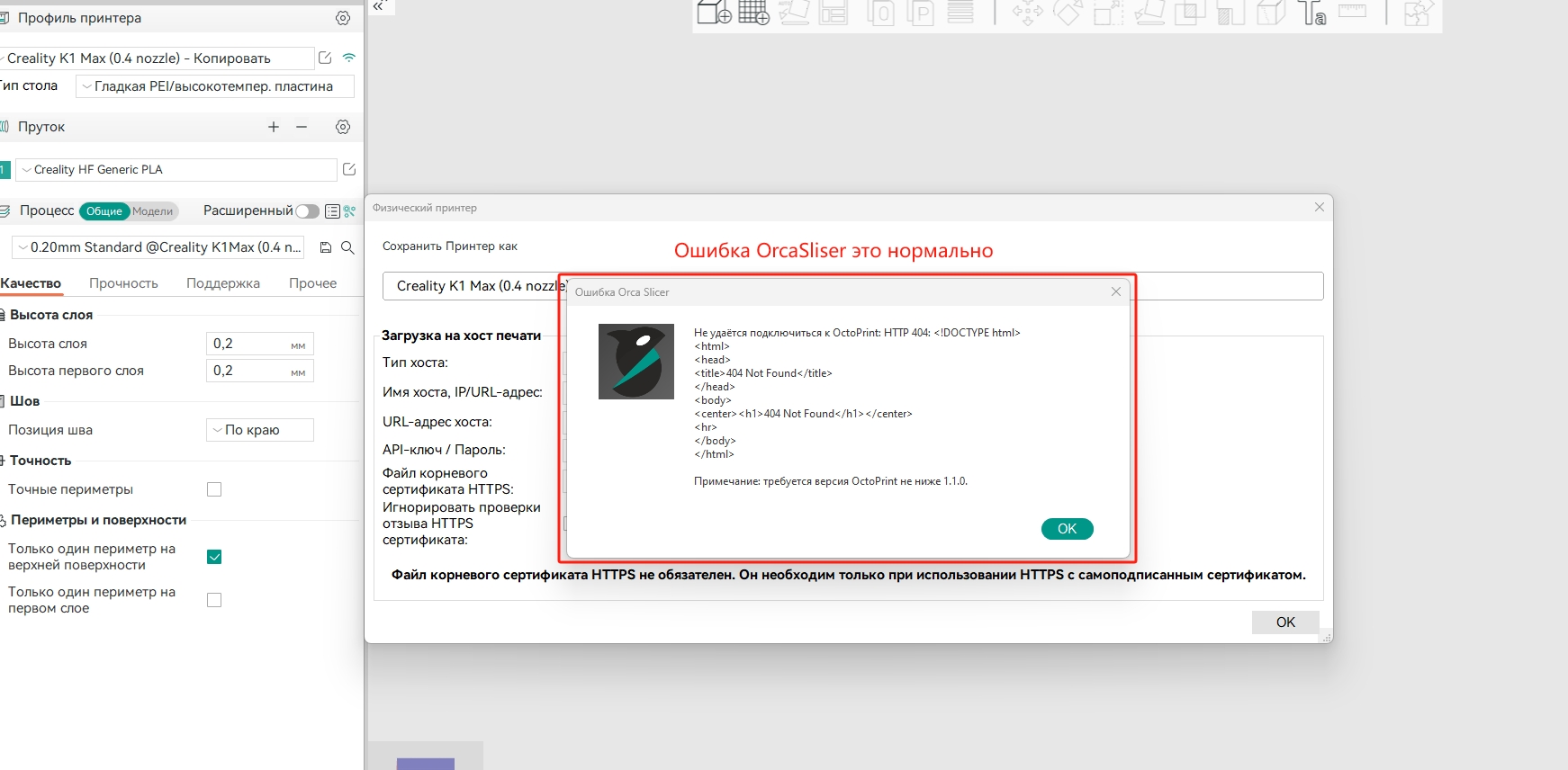This screenshot has height=770, width=1568.
Task: Open the Качество tab
Action: pos(31,283)
